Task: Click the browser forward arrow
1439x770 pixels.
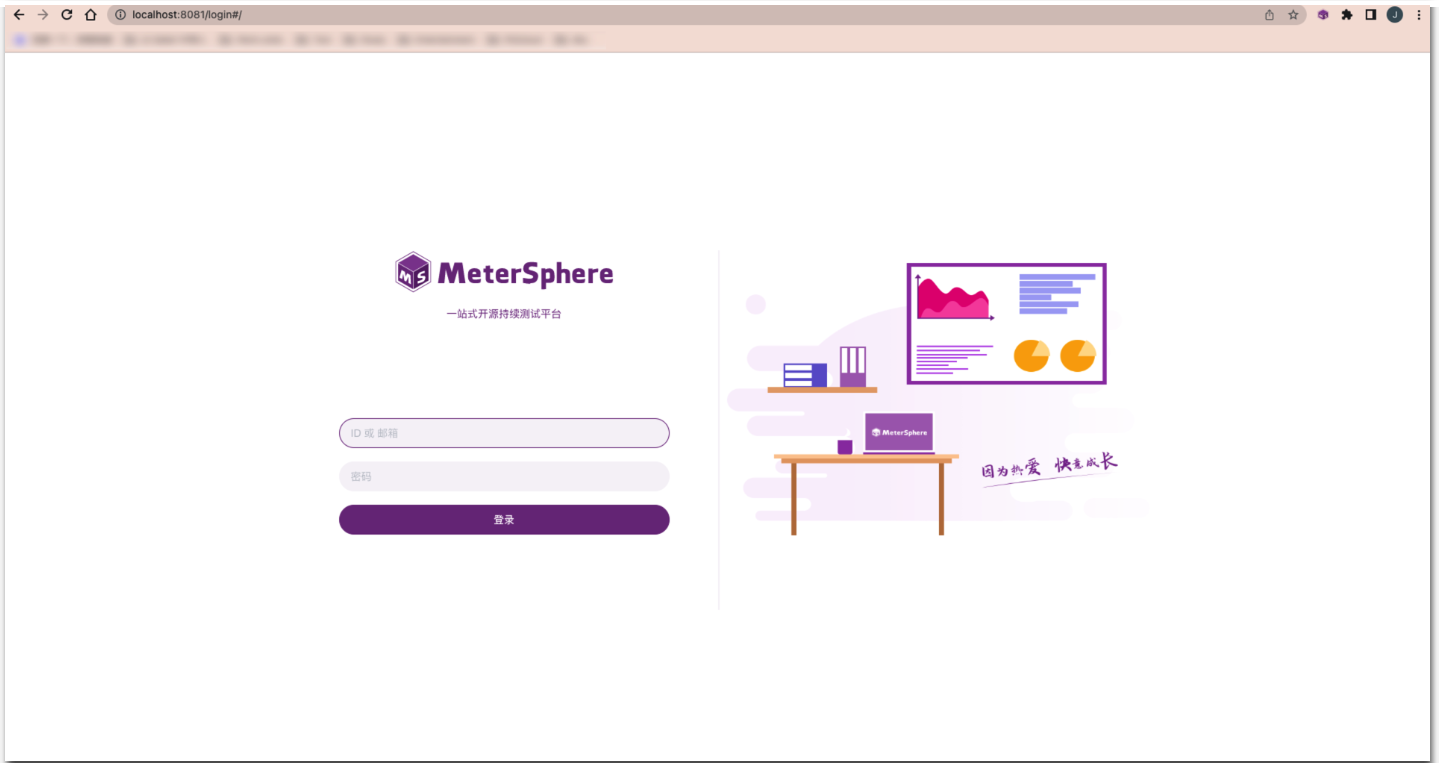Action: tap(42, 15)
